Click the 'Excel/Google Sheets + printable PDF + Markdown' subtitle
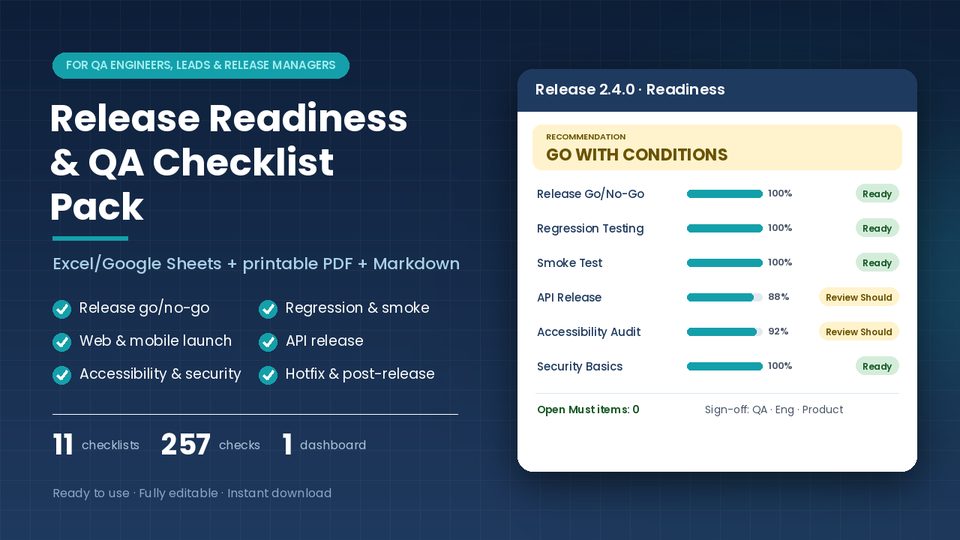This screenshot has width=960, height=540. [256, 264]
